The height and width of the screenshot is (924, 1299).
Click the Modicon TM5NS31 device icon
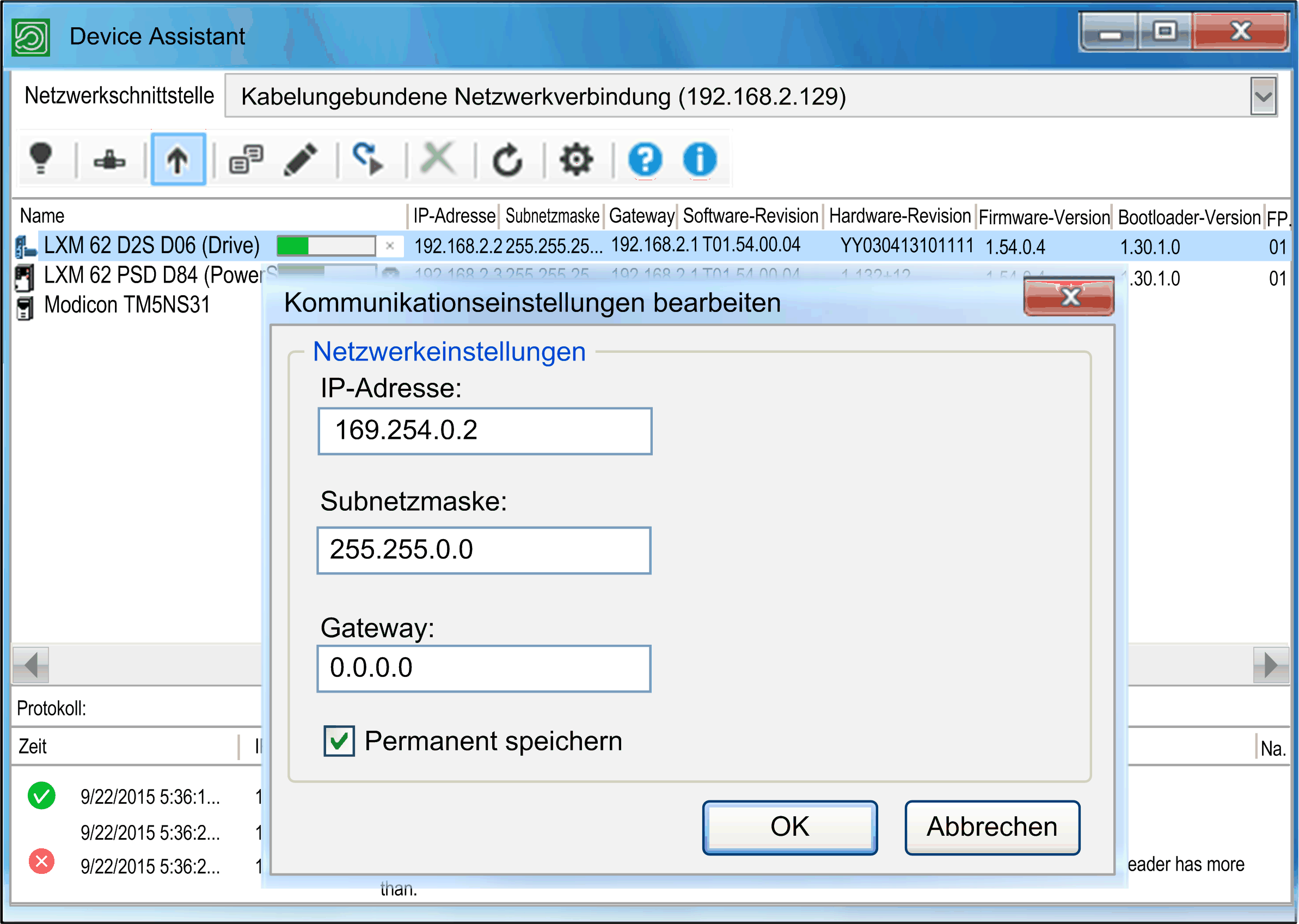point(24,308)
